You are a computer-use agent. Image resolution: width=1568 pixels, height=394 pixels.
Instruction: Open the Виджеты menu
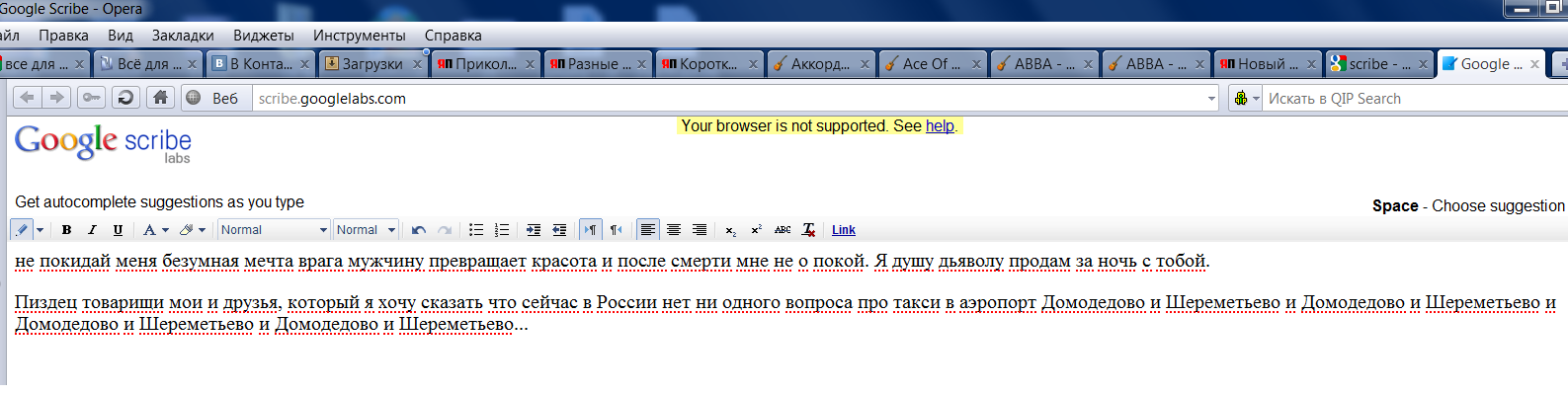point(264,35)
